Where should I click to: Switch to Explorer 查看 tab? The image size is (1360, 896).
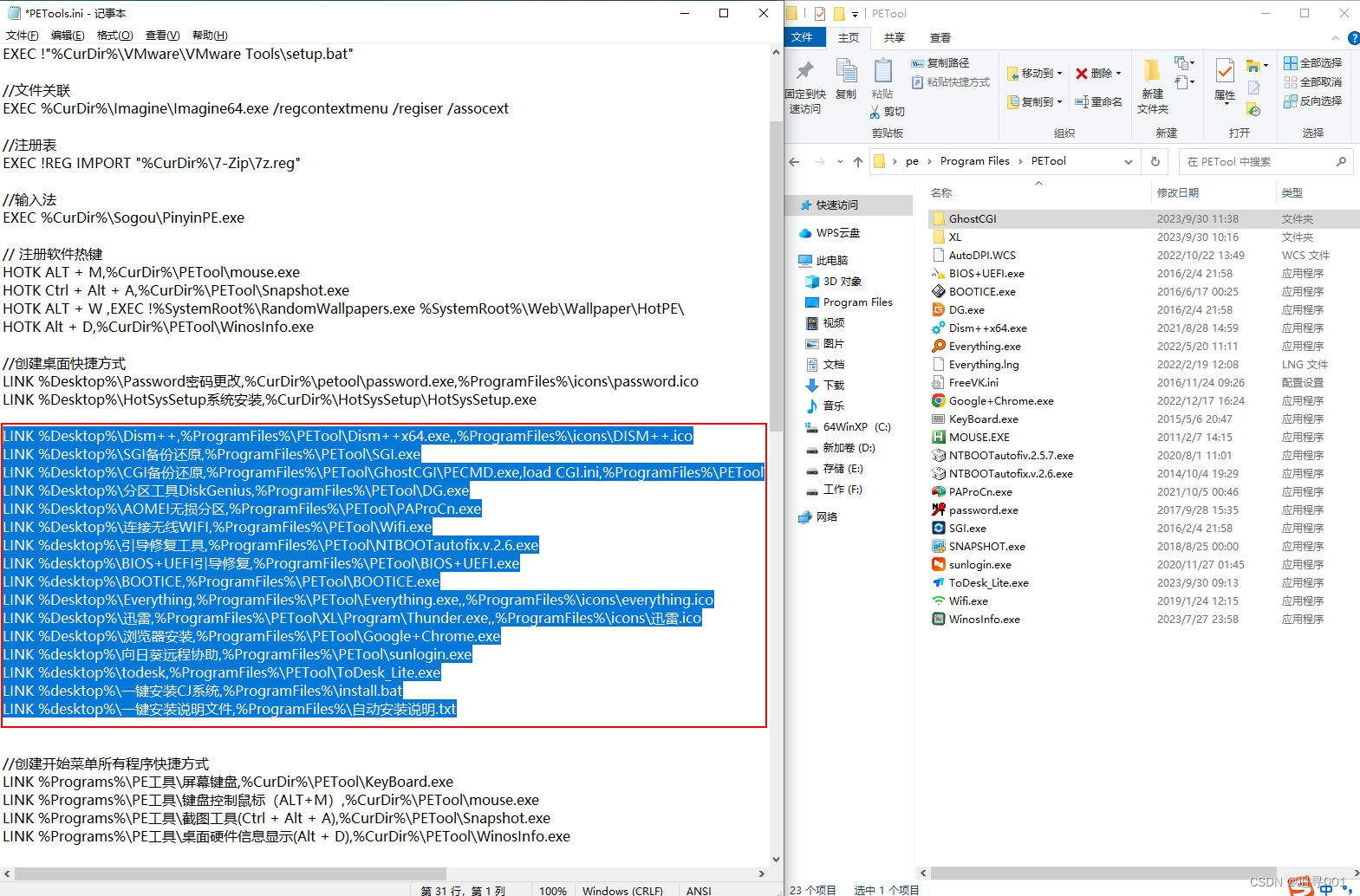[940, 38]
